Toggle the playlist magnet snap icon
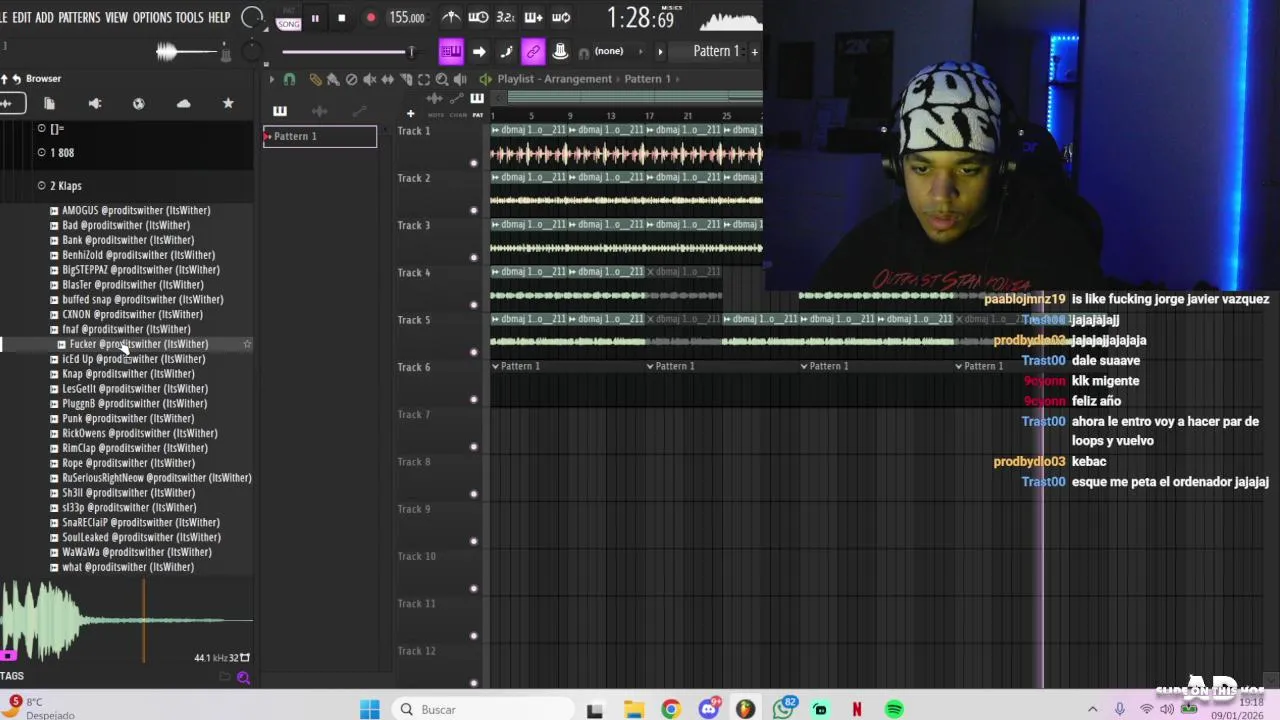 (289, 79)
